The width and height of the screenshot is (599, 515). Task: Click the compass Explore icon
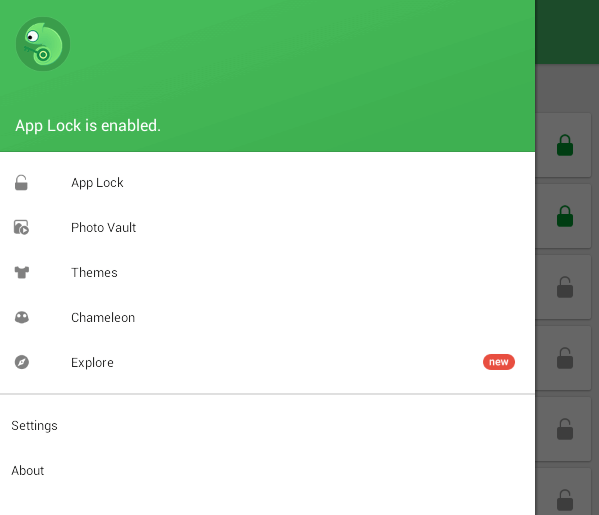click(x=22, y=362)
